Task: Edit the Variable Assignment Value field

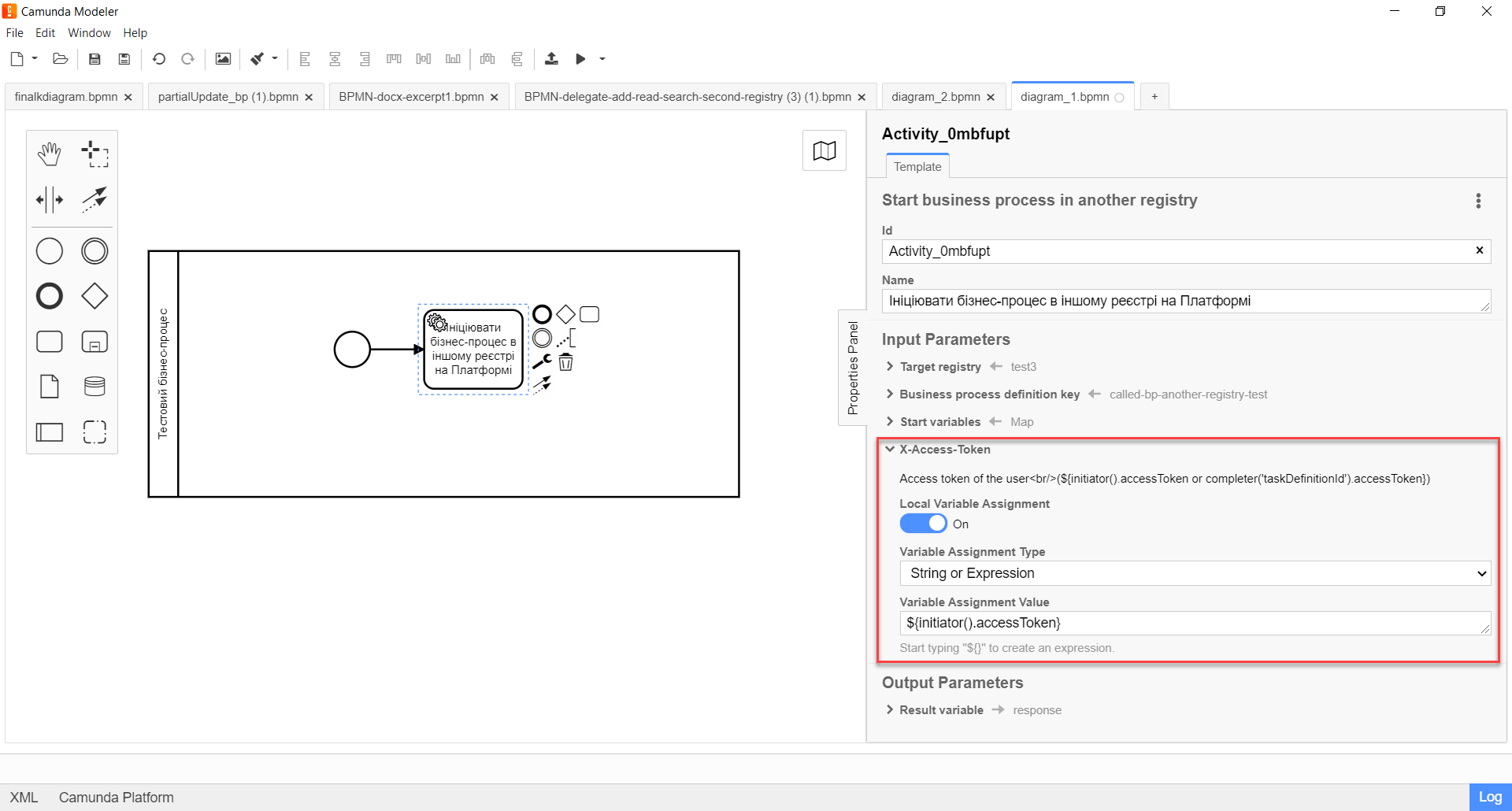Action: click(x=1195, y=623)
